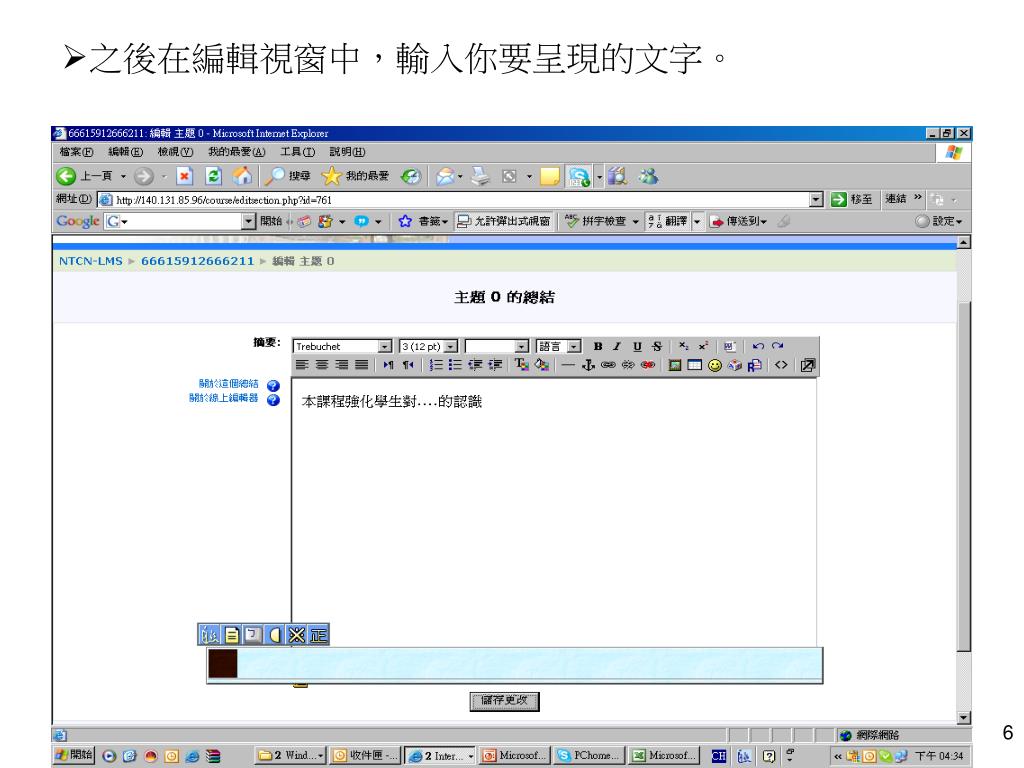The height and width of the screenshot is (768, 1024).
Task: Open the 檔案(F) menu
Action: [x=76, y=152]
